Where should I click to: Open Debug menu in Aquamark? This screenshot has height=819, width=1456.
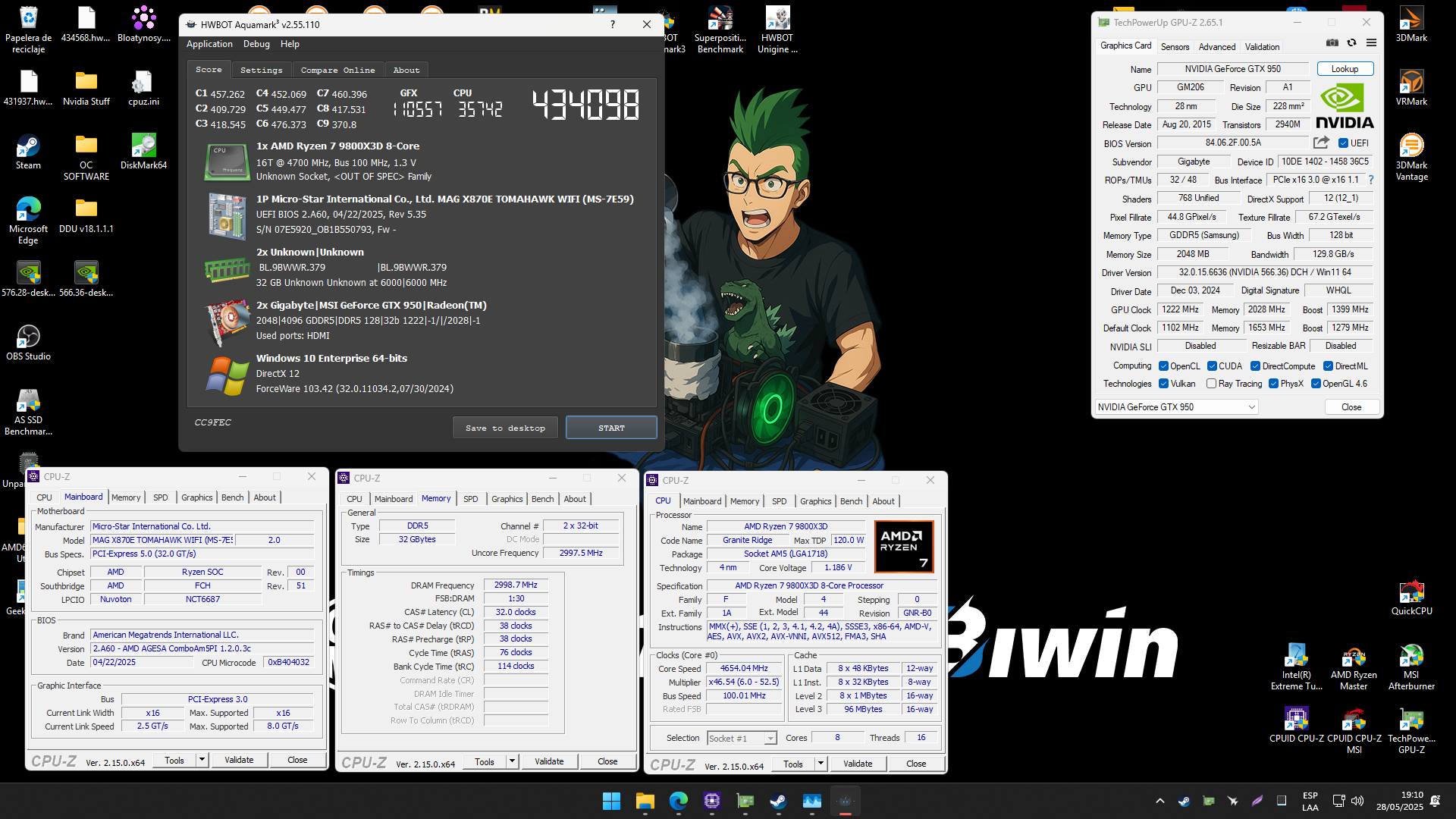[256, 44]
